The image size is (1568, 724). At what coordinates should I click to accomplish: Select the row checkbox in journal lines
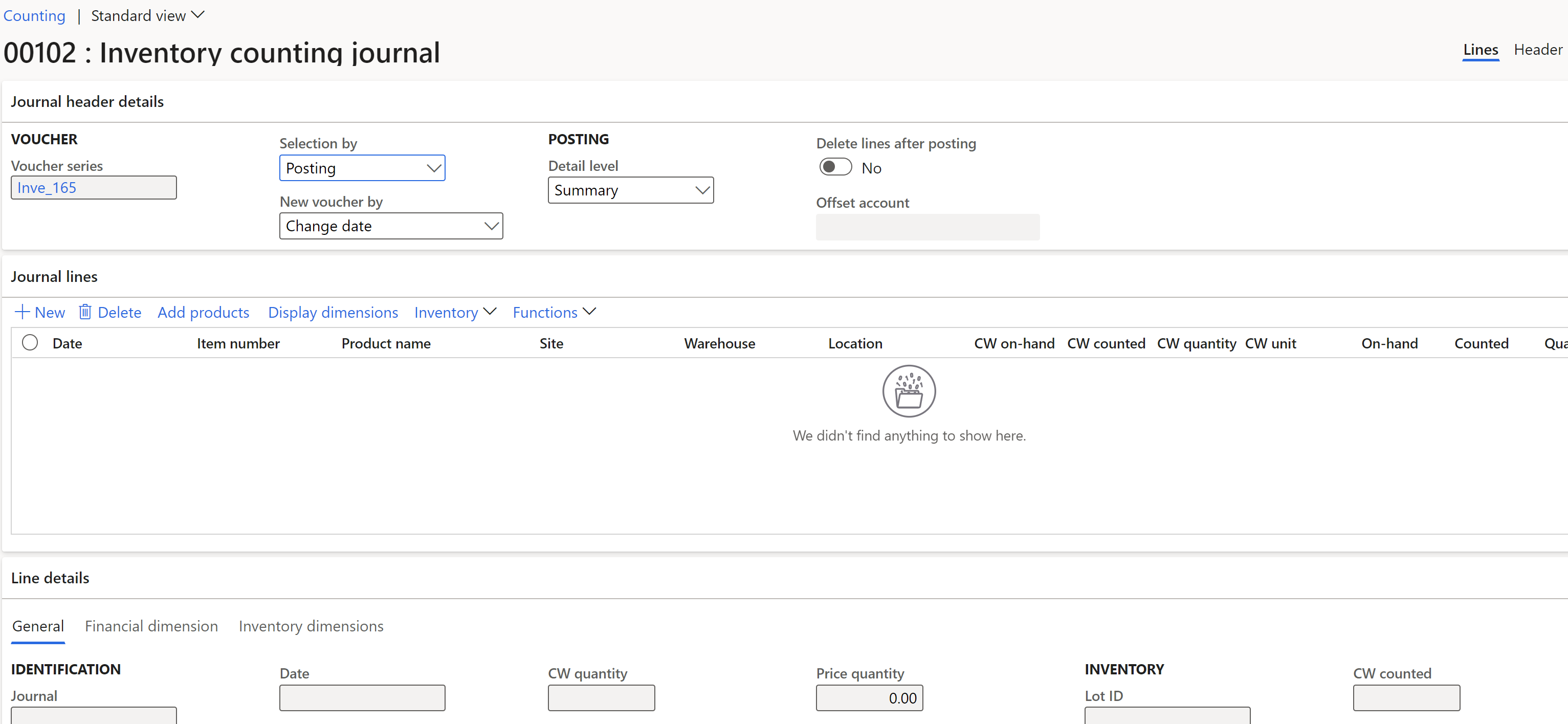pyautogui.click(x=29, y=343)
